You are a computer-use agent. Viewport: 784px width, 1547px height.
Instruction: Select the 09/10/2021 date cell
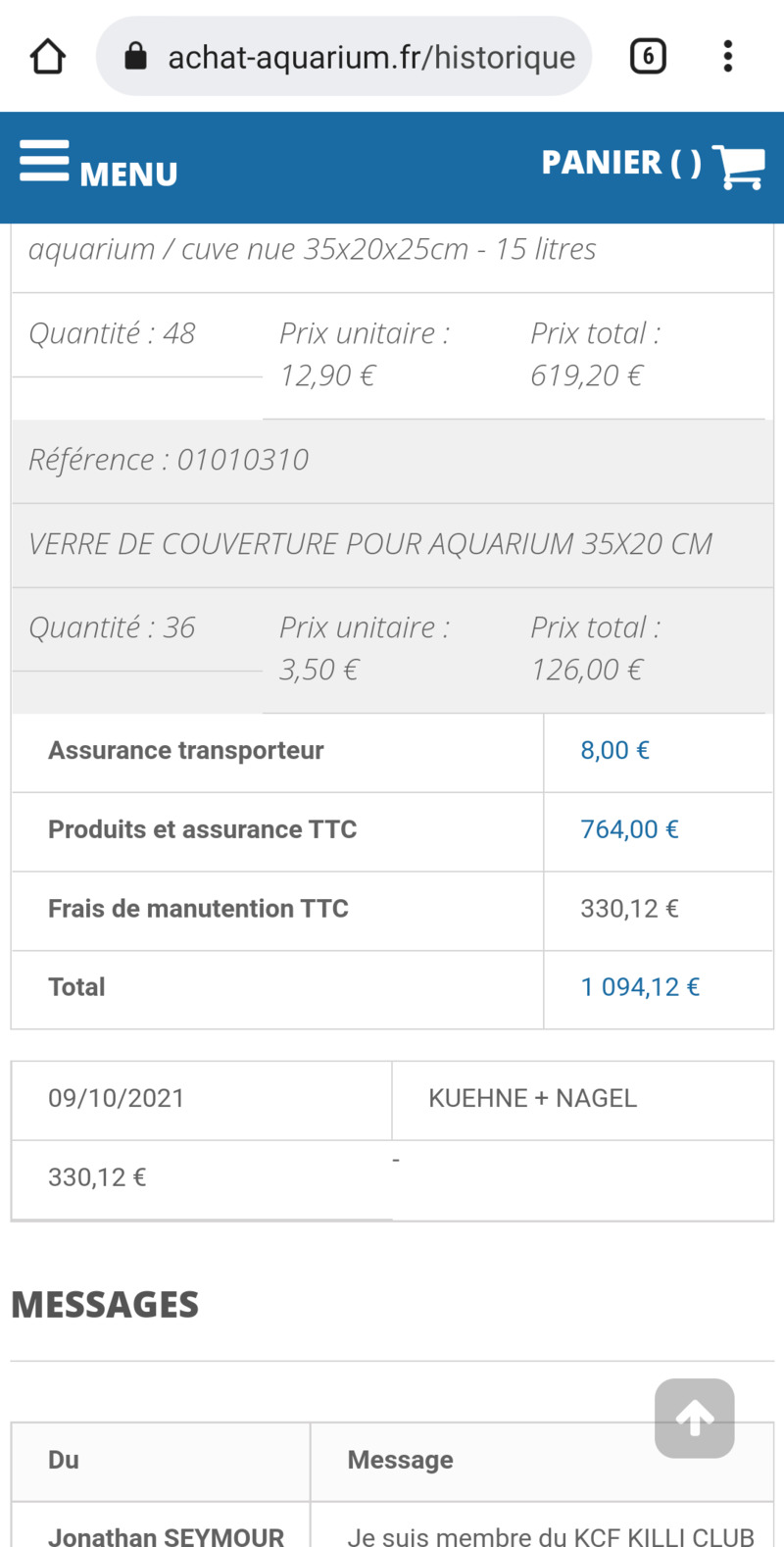201,1099
